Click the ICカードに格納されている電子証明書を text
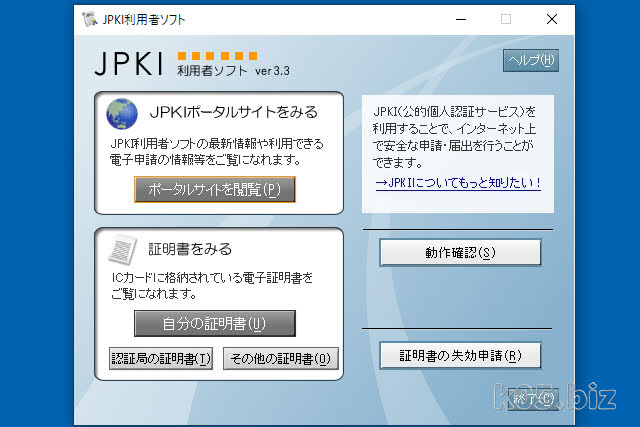The height and width of the screenshot is (427, 640). coord(212,278)
